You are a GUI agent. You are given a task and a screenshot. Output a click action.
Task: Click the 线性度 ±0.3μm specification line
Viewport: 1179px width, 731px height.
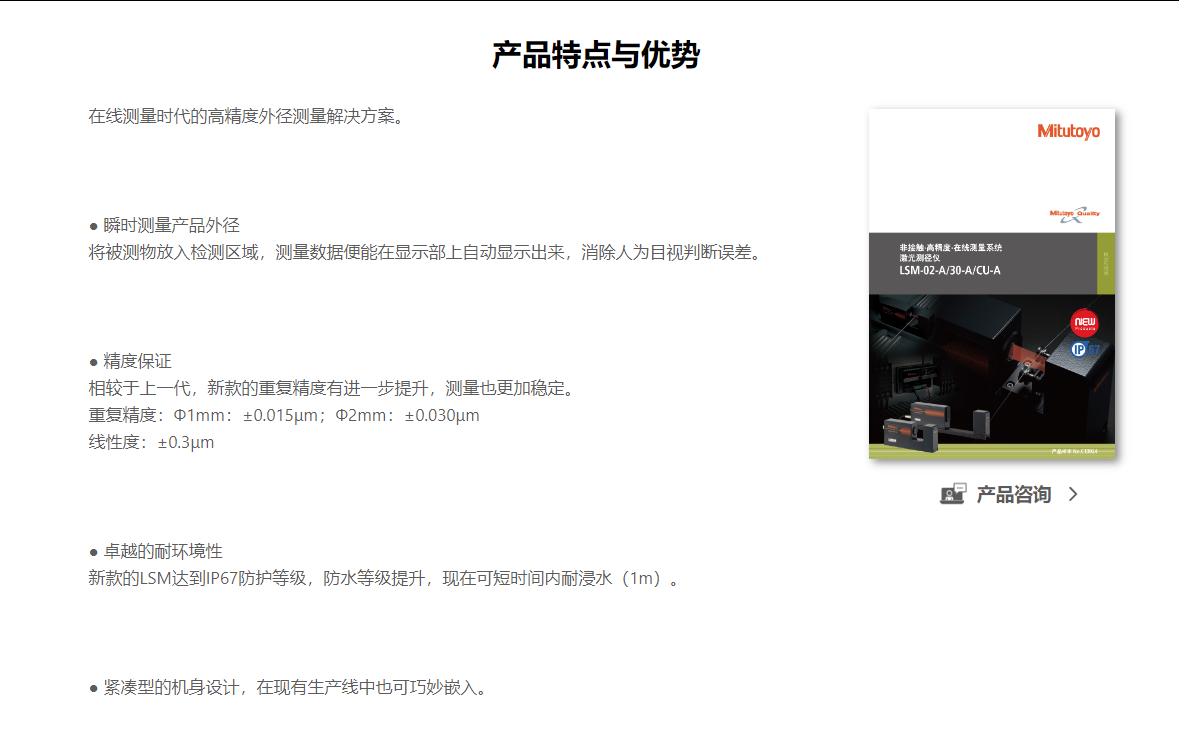(x=151, y=442)
